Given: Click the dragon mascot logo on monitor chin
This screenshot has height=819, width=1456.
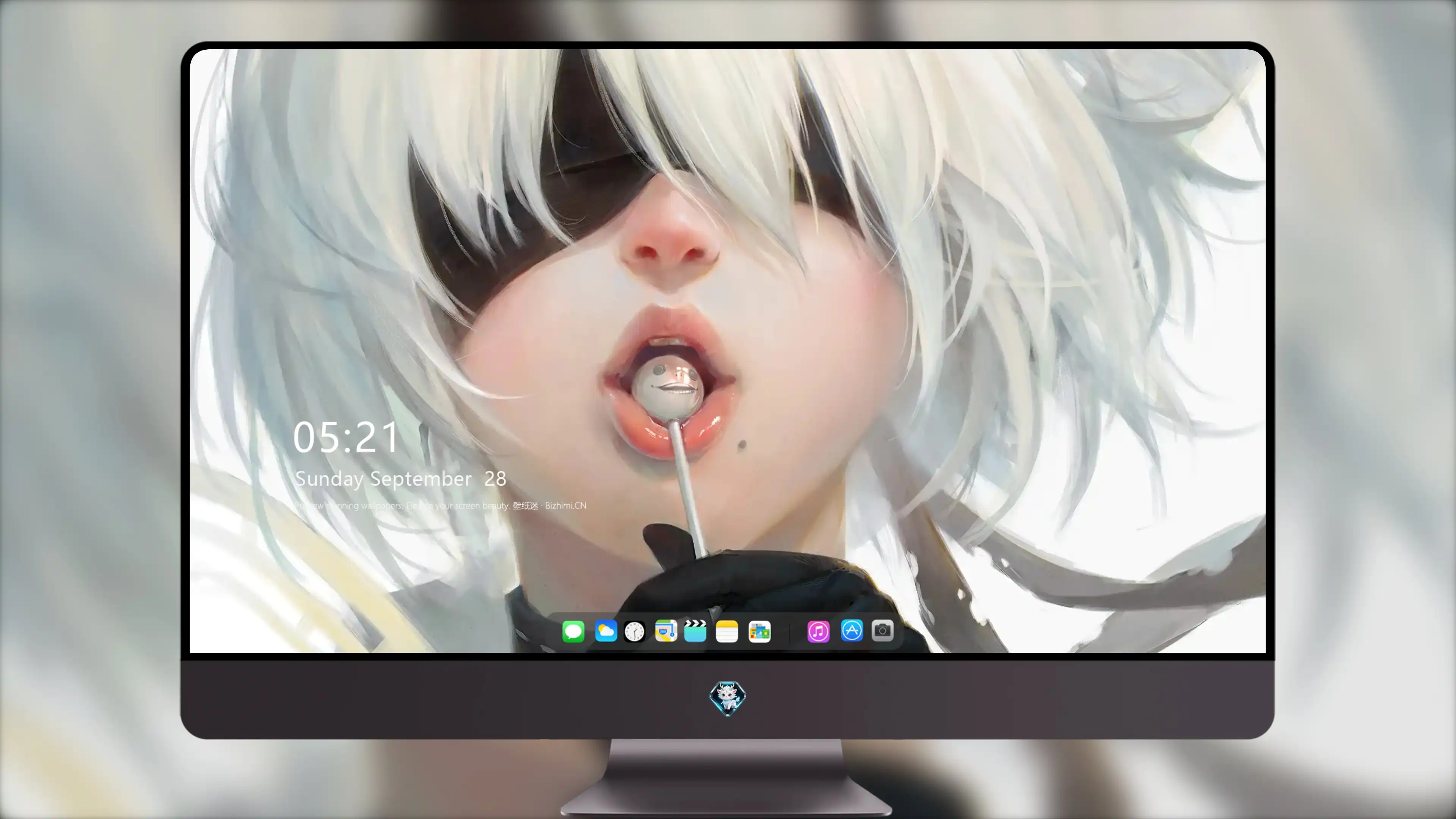Looking at the screenshot, I should (x=728, y=698).
